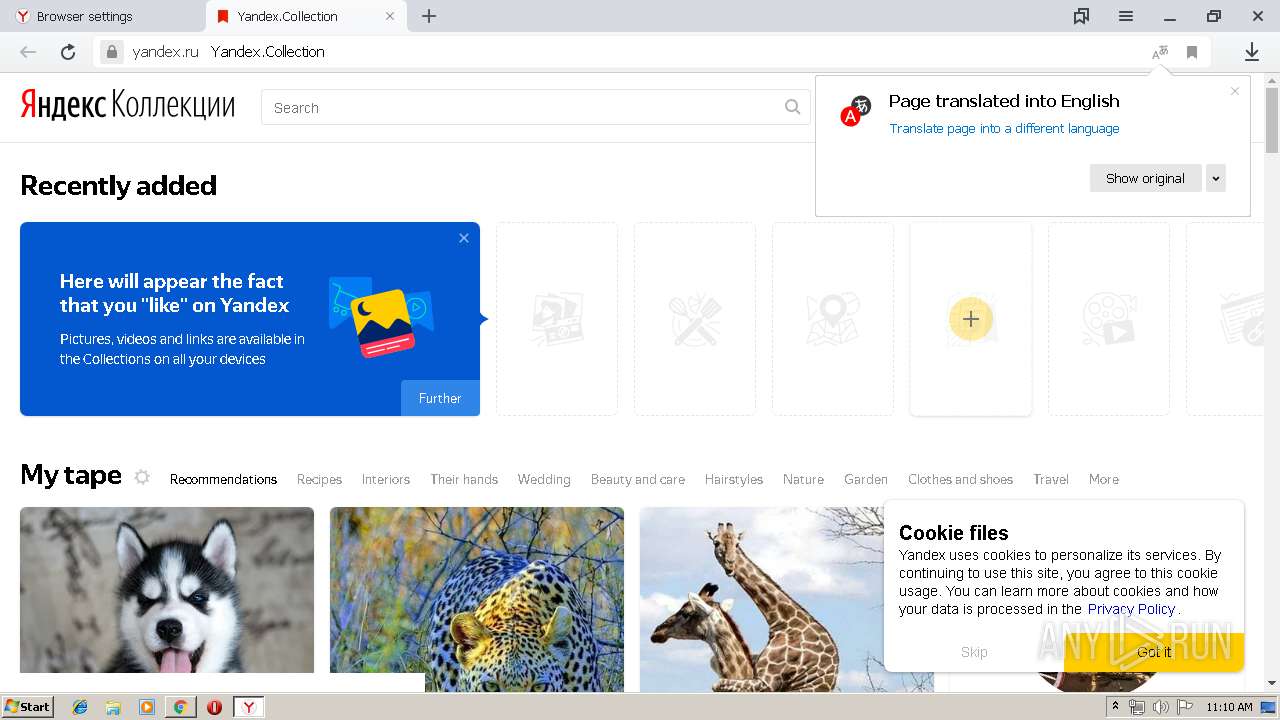Click Further on the blue banner

440,398
